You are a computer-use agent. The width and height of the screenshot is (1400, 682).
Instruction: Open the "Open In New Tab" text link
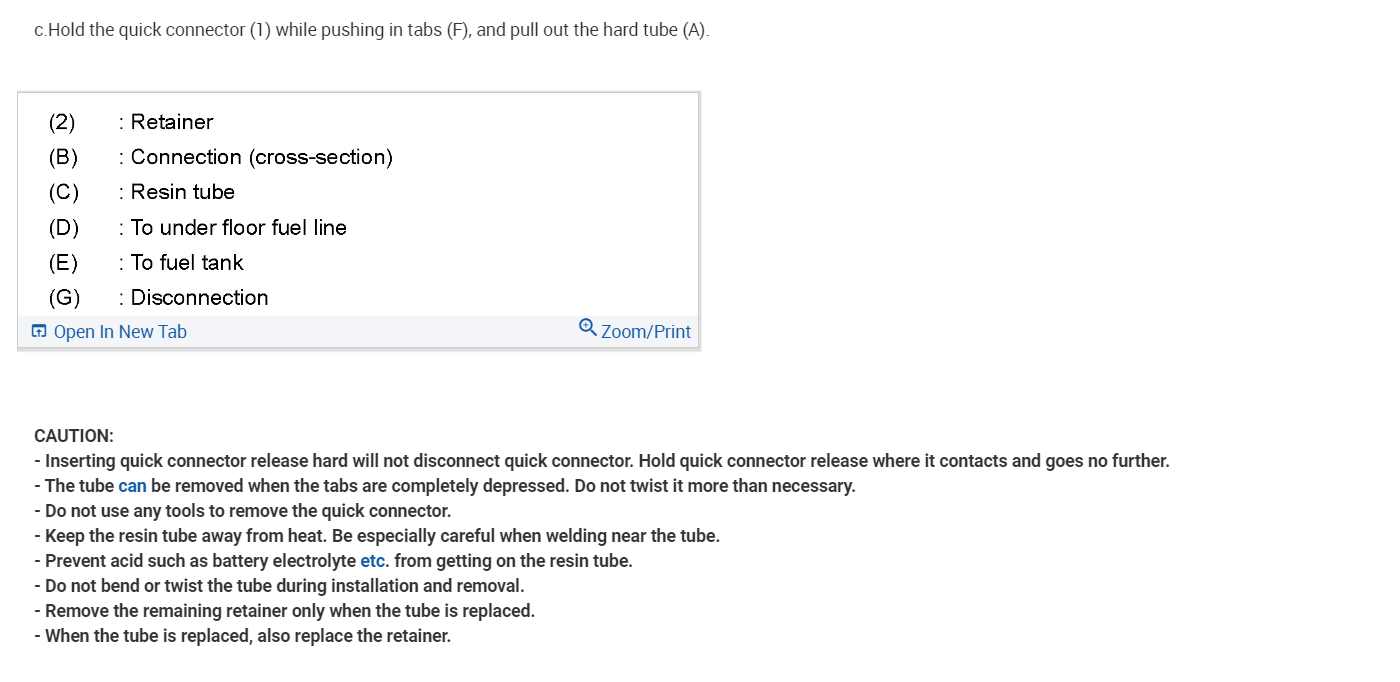tap(120, 332)
